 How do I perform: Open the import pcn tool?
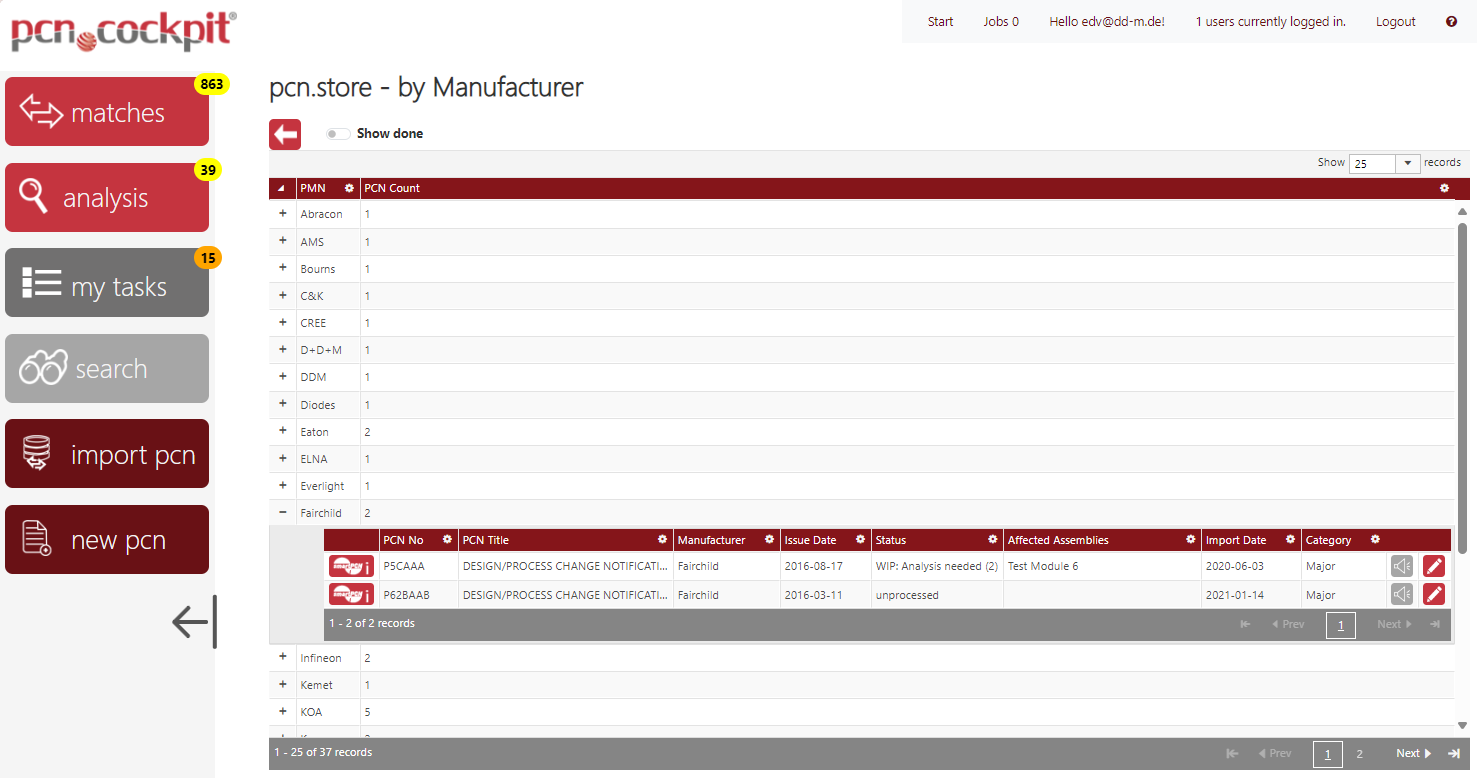coord(106,453)
